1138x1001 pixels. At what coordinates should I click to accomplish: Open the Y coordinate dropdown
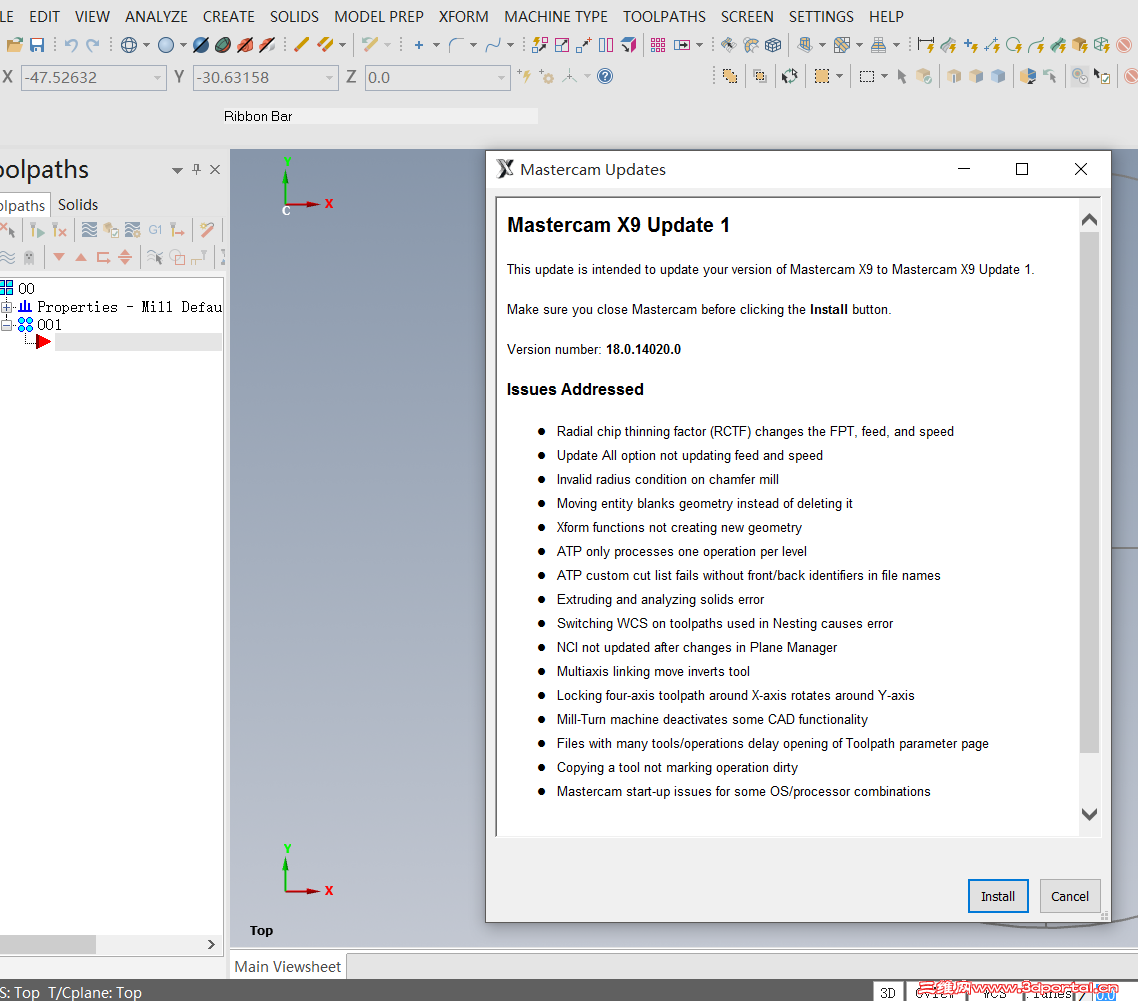point(329,78)
